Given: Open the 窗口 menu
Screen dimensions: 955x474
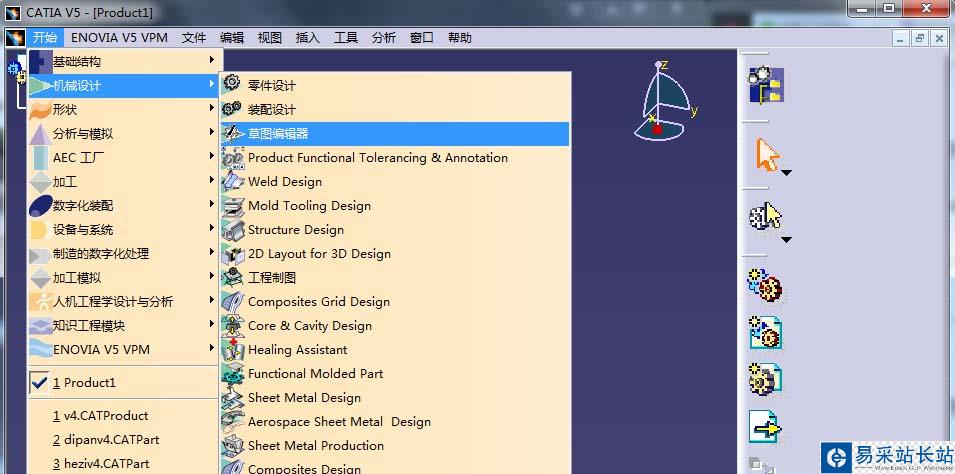Looking at the screenshot, I should coord(421,38).
